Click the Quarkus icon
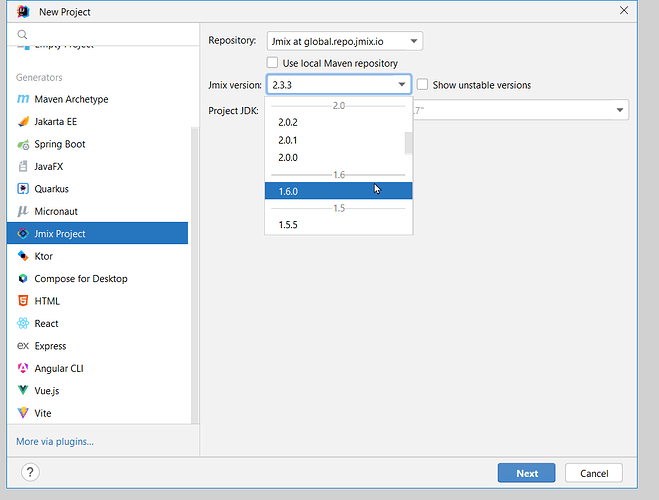 coord(23,189)
